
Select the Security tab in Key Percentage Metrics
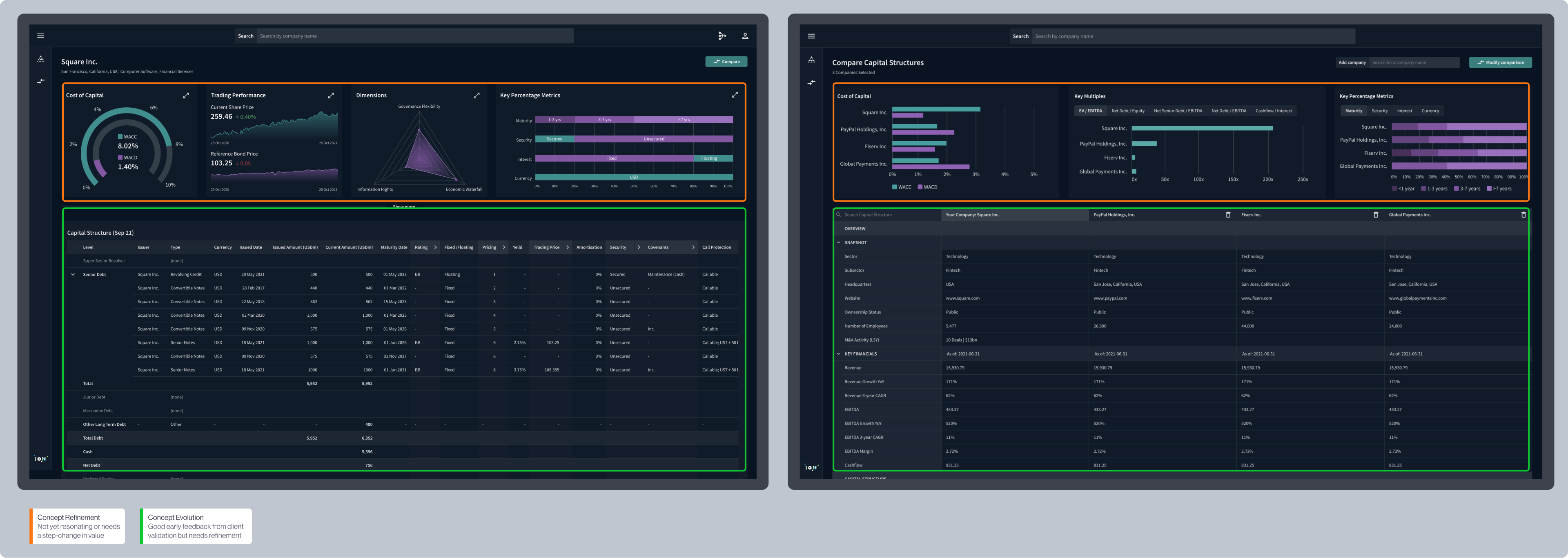(x=1379, y=111)
